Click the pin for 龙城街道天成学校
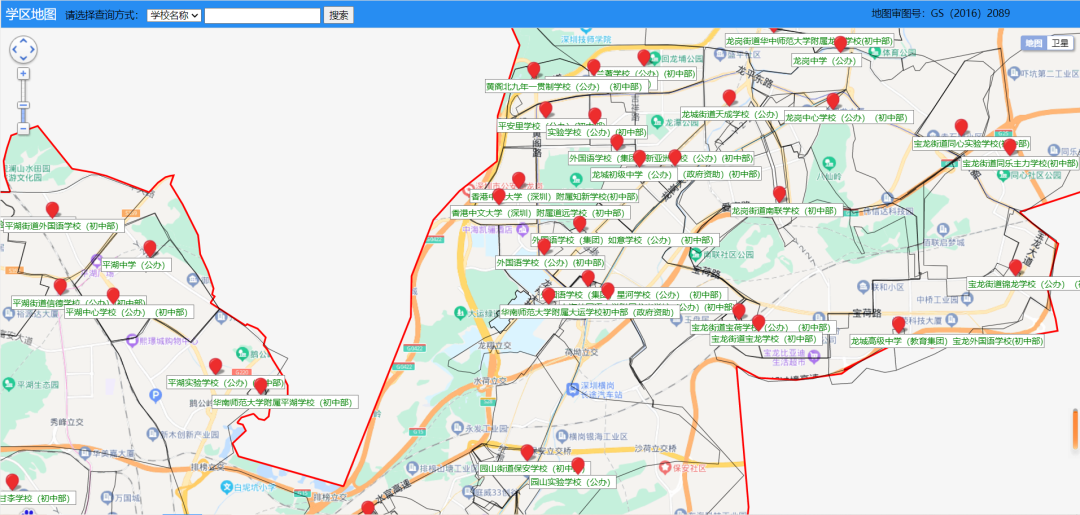Image resolution: width=1080 pixels, height=515 pixels. [x=729, y=98]
